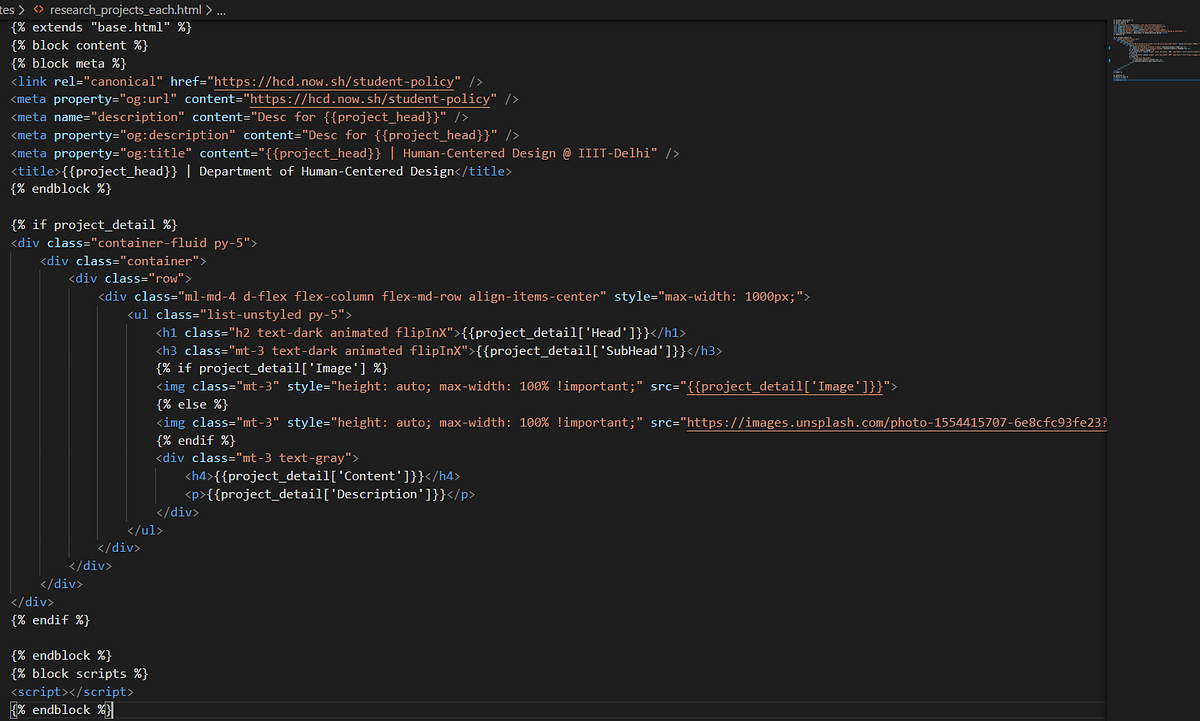Click the h1 line with project_detail['Head']
1200x721 pixels.
point(421,333)
